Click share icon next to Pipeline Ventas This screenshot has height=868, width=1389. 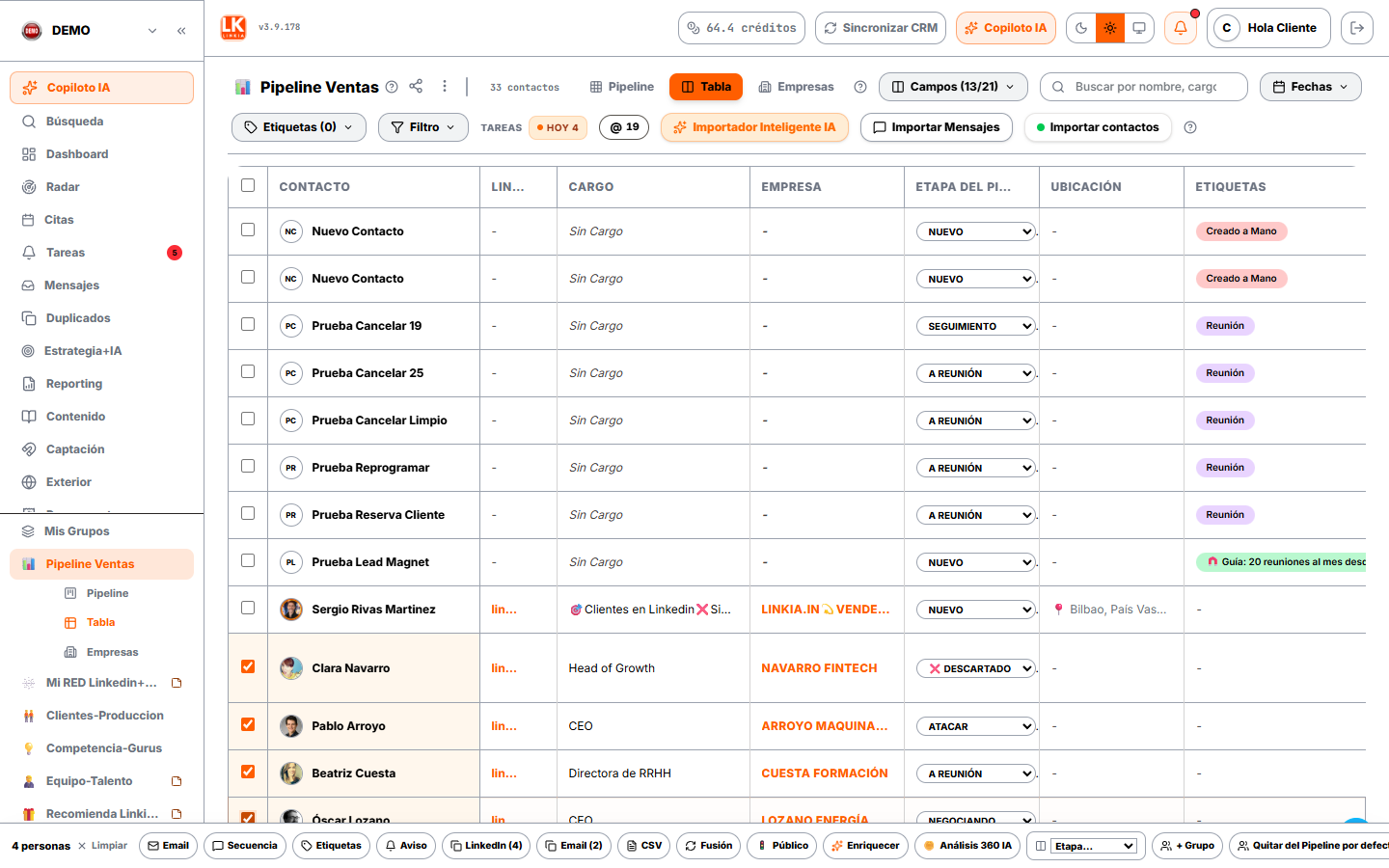tap(416, 86)
